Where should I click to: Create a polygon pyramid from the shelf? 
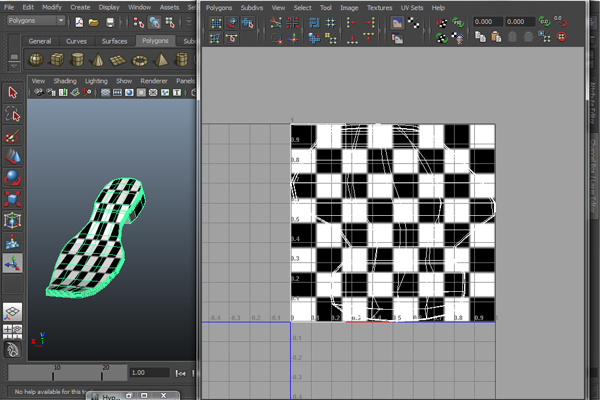point(161,60)
